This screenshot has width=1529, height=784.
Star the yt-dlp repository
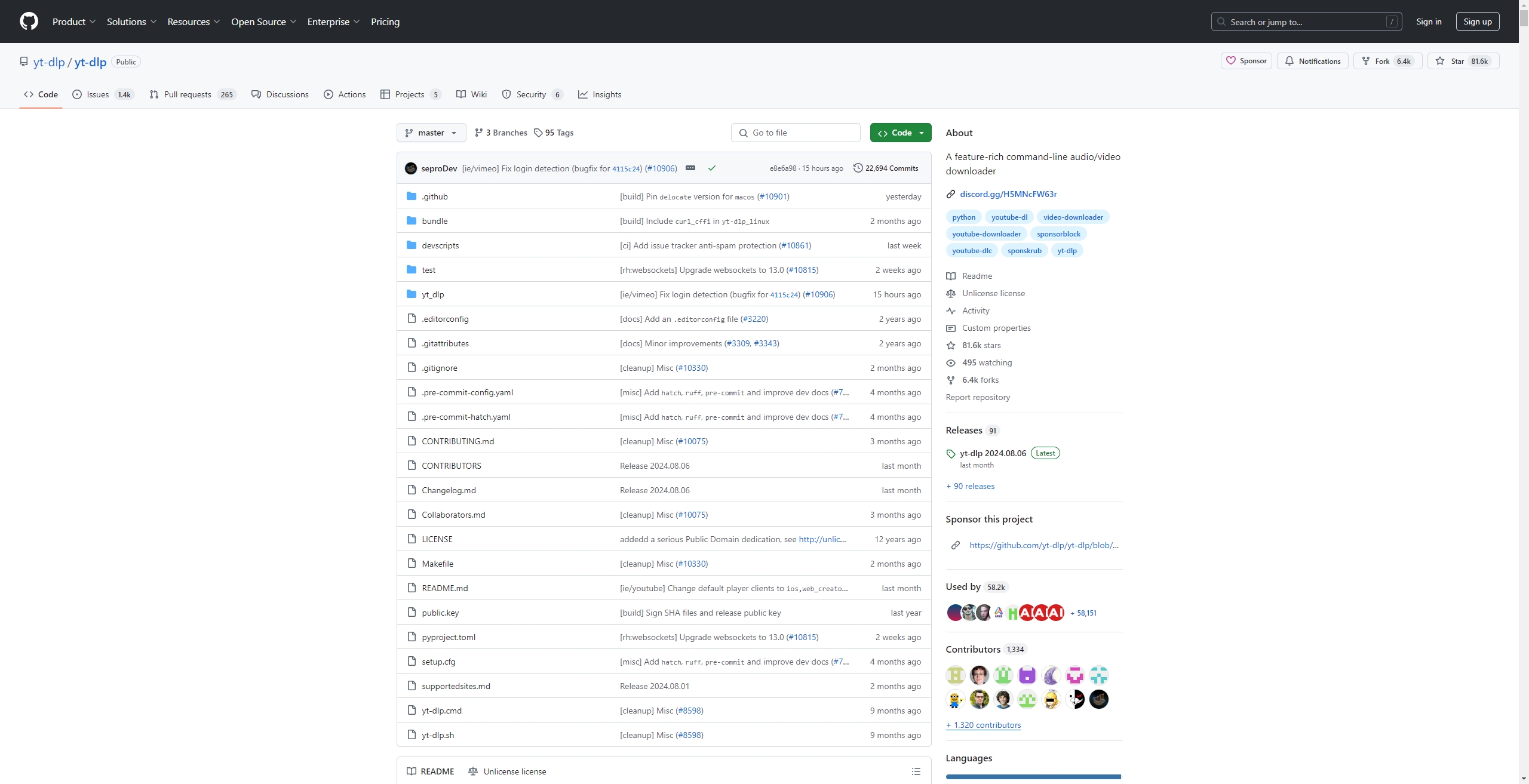1463,61
